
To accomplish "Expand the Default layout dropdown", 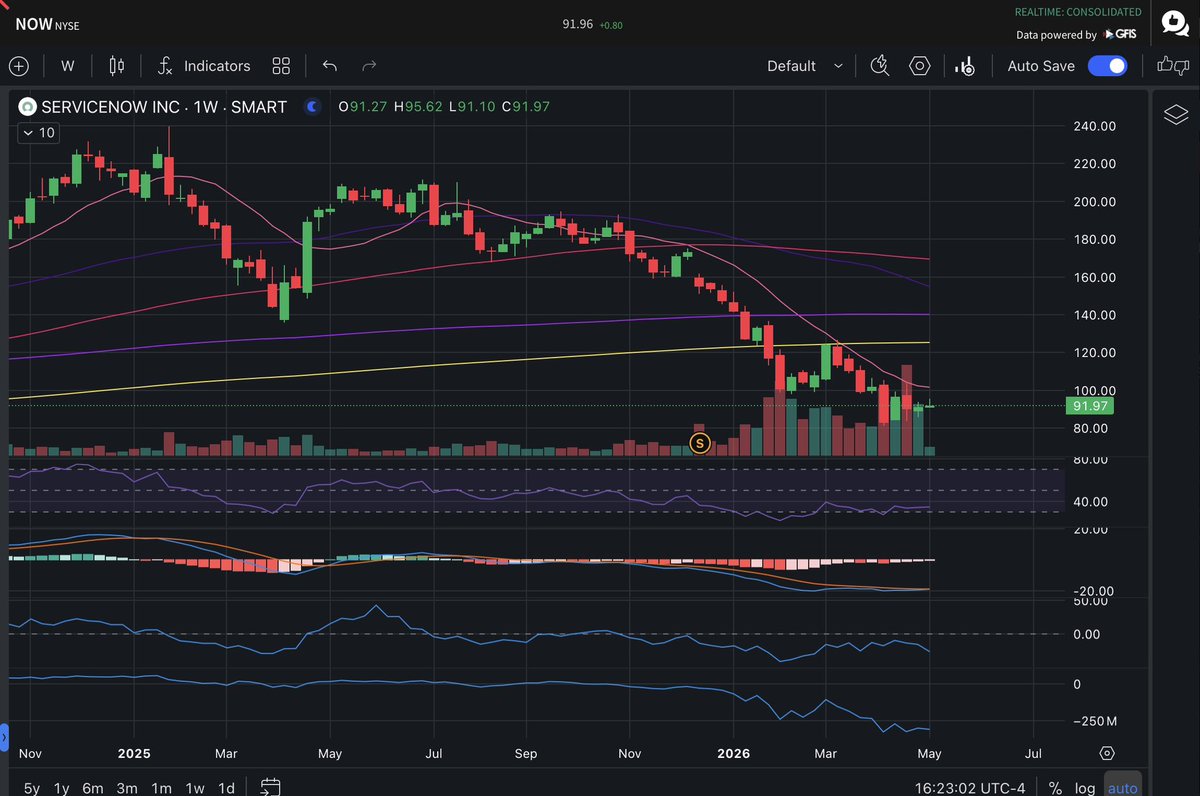I will (805, 66).
